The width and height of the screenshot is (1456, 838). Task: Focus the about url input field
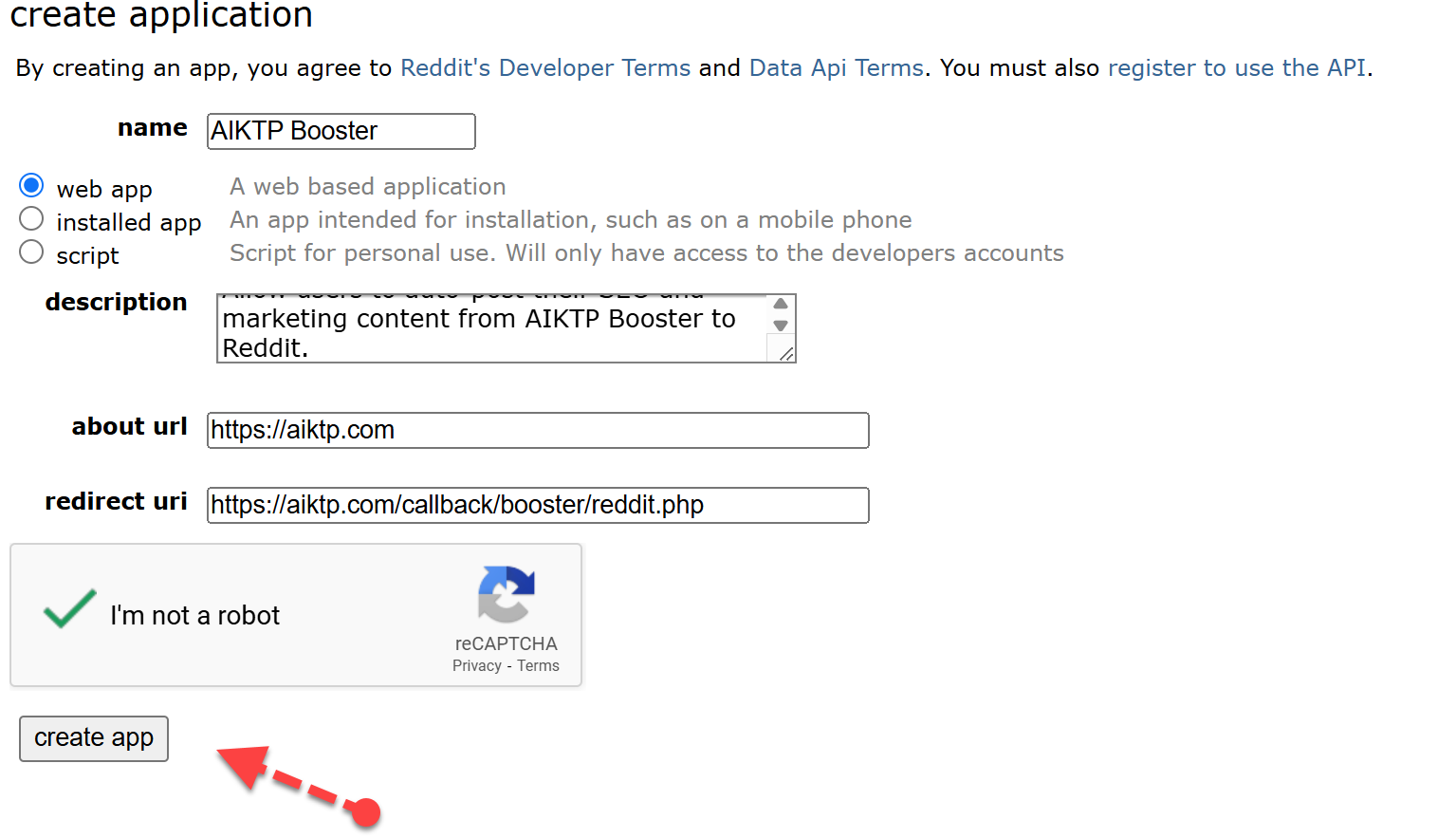[x=537, y=430]
